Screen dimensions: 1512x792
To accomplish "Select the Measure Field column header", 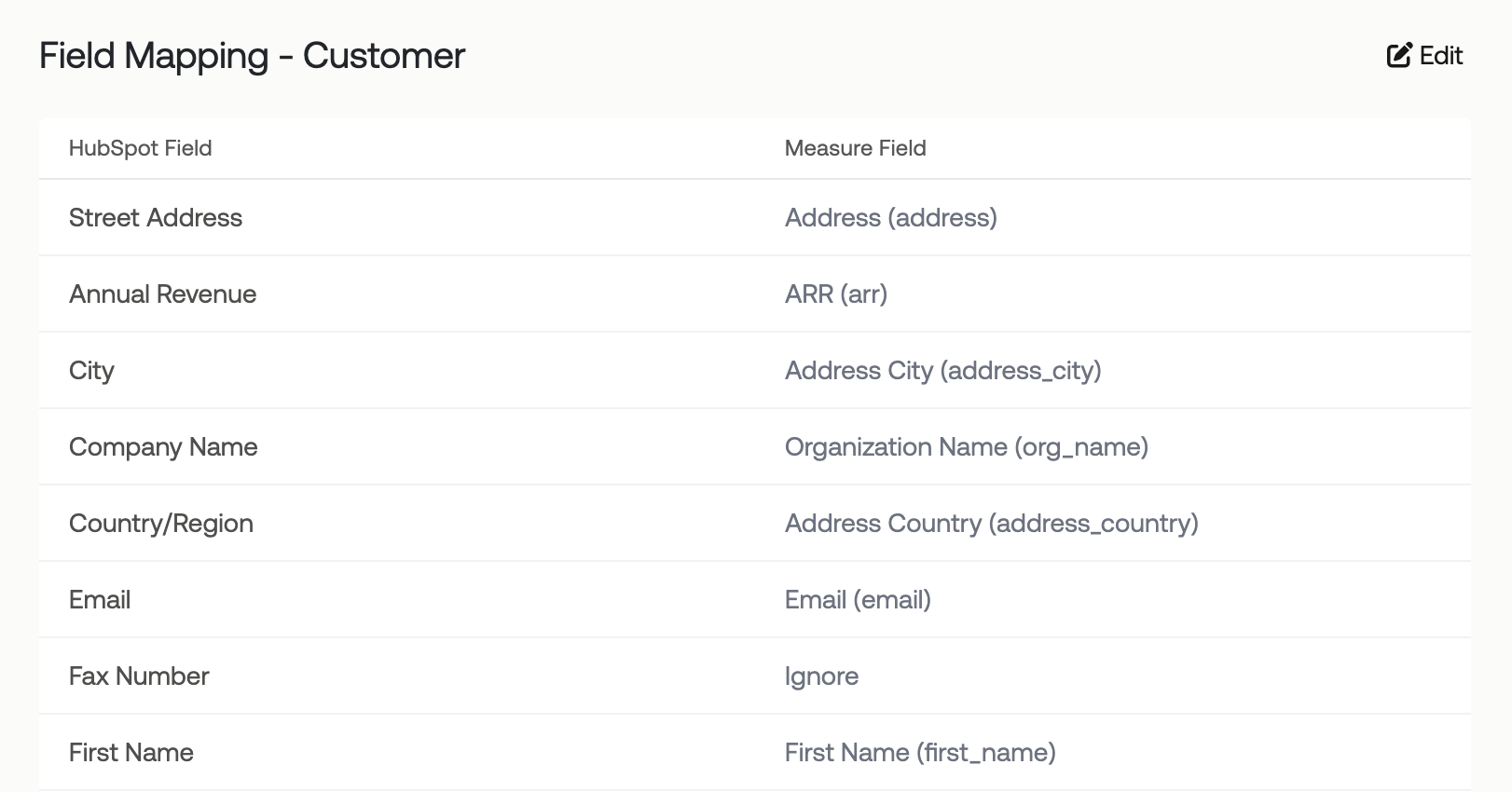I will [856, 148].
